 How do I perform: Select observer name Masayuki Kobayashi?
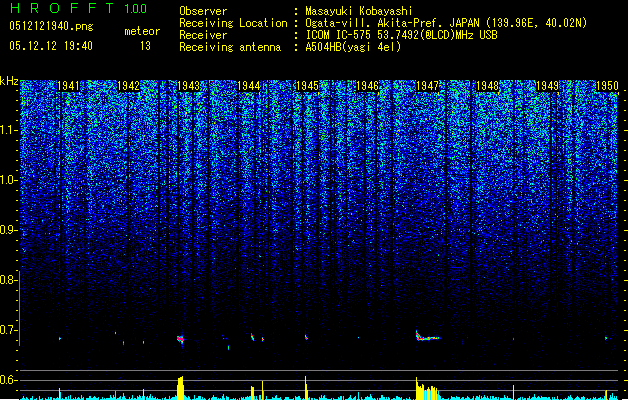tap(359, 11)
